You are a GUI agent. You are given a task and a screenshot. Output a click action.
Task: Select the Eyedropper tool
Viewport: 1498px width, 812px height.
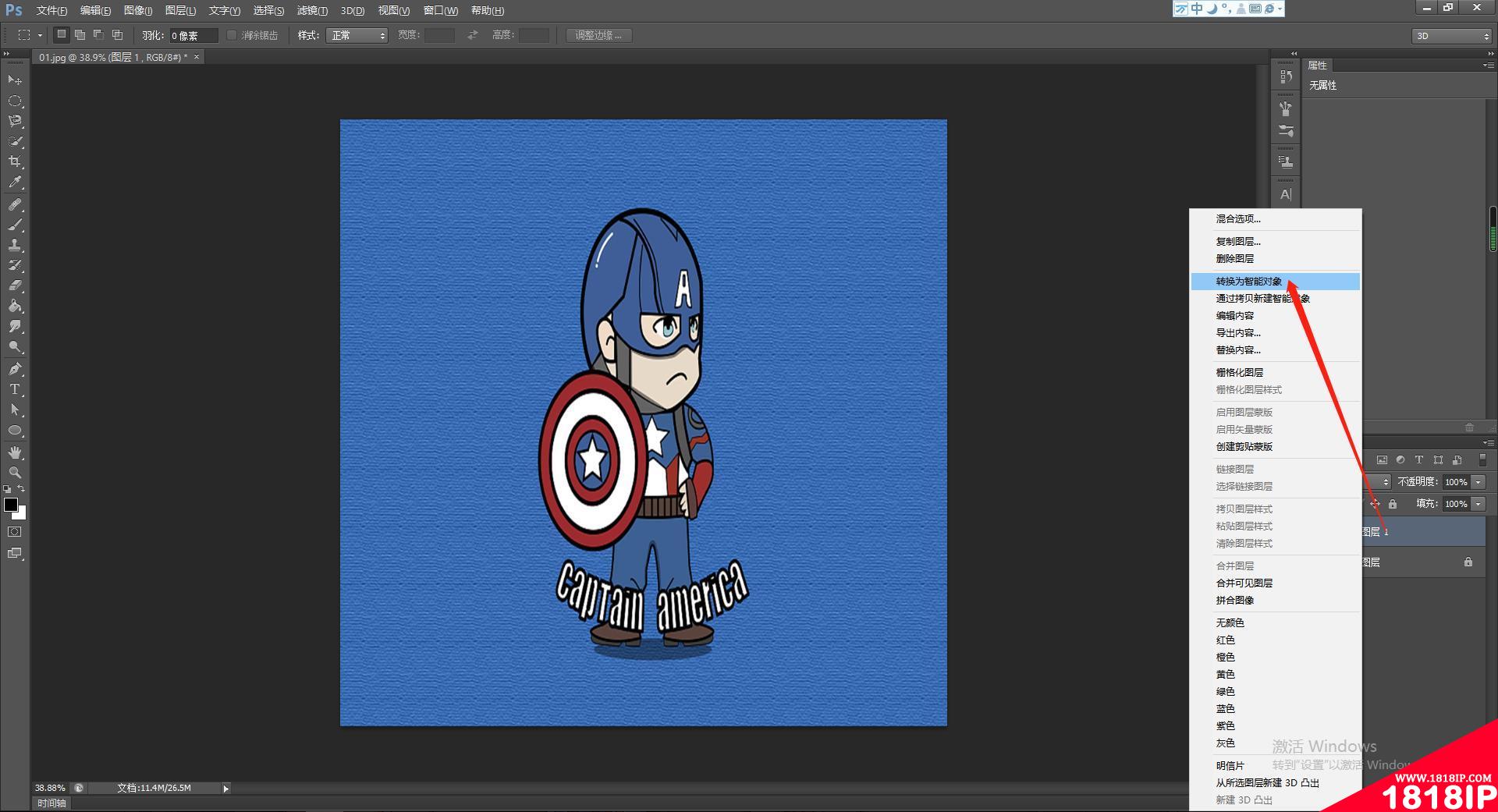click(x=15, y=183)
